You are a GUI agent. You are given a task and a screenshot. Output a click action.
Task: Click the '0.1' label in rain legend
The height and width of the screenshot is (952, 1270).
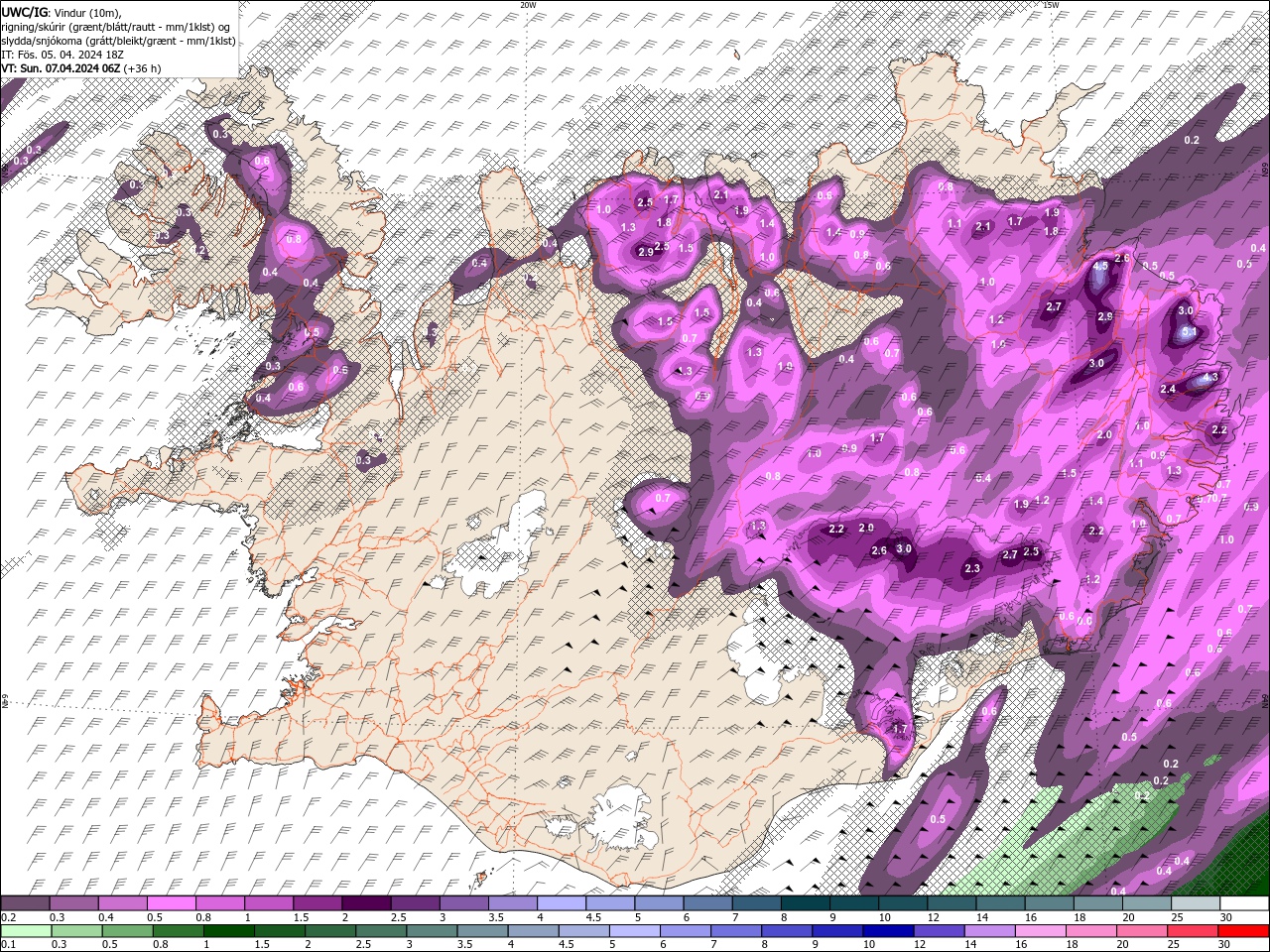(x=8, y=945)
